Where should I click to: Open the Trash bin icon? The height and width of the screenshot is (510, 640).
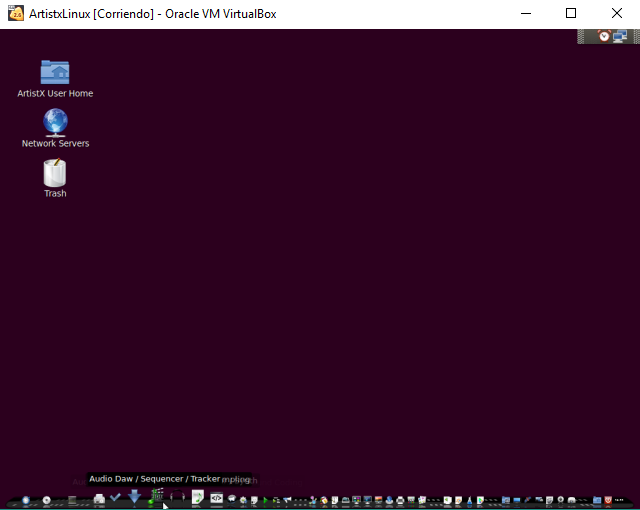[x=55, y=173]
